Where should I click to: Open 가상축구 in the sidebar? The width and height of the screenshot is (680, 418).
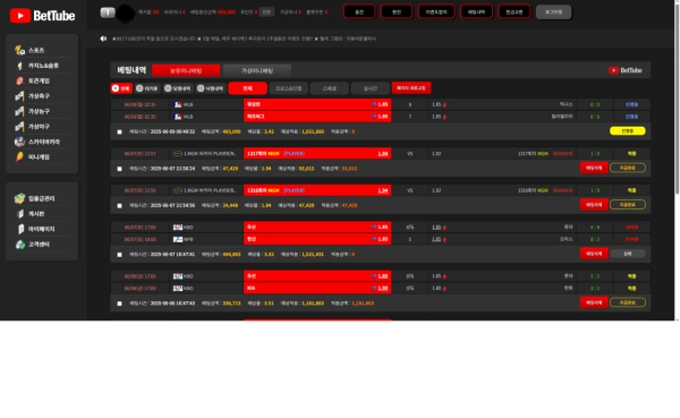38,96
